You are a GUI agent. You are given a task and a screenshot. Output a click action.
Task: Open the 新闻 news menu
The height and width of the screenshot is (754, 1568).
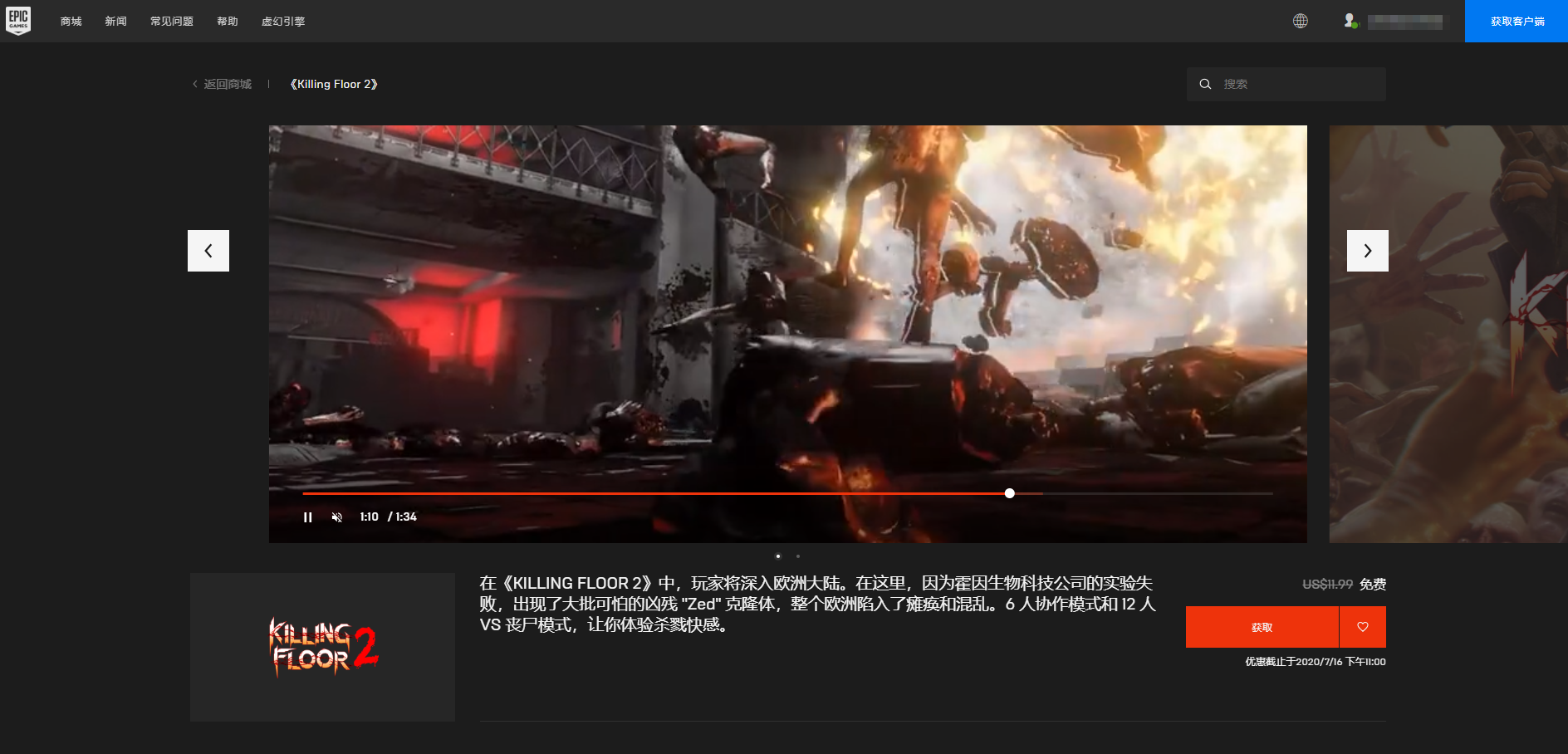click(116, 22)
